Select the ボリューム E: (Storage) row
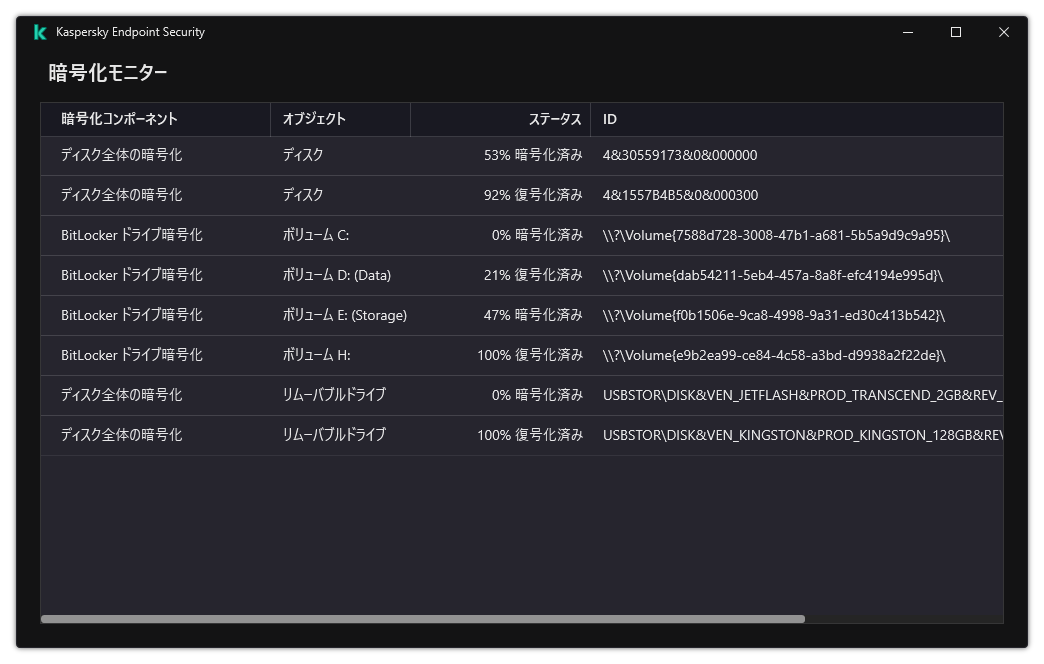1044x664 pixels. click(x=300, y=315)
